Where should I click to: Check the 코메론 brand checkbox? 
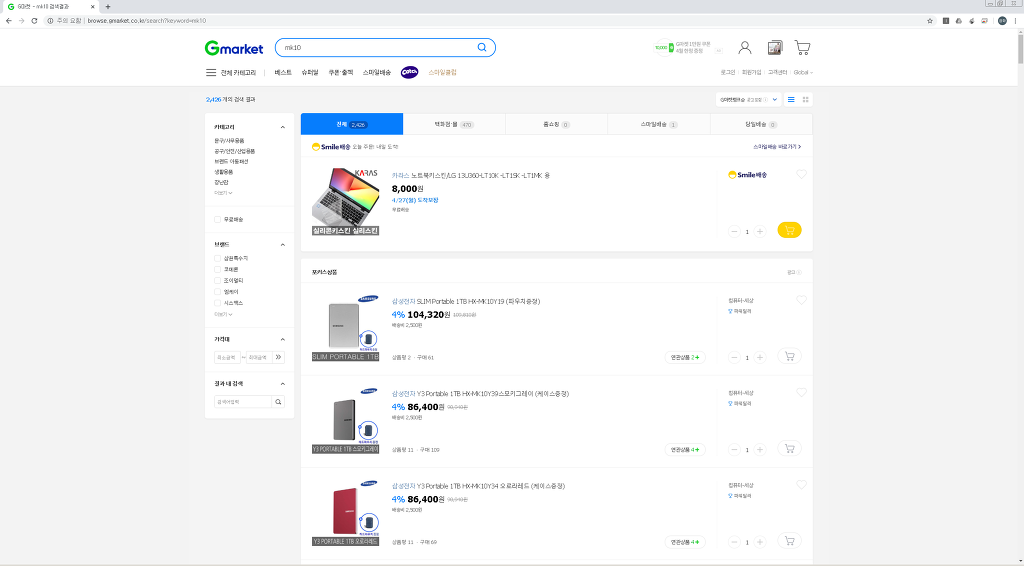click(217, 270)
